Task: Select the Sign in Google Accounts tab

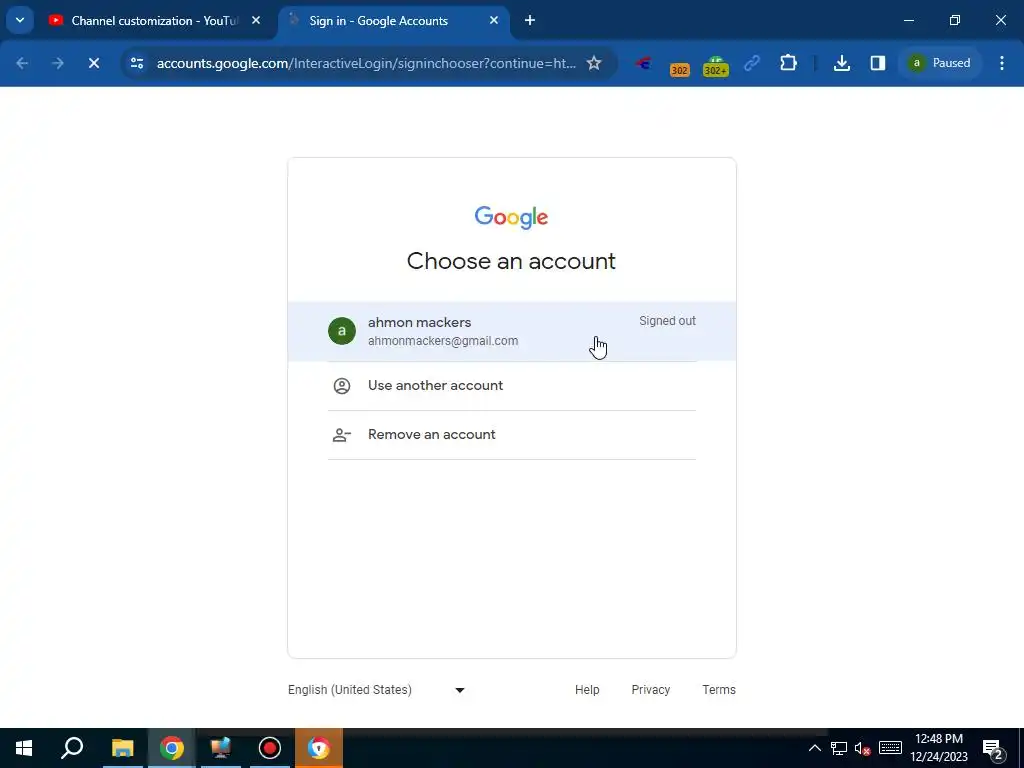Action: pyautogui.click(x=394, y=21)
